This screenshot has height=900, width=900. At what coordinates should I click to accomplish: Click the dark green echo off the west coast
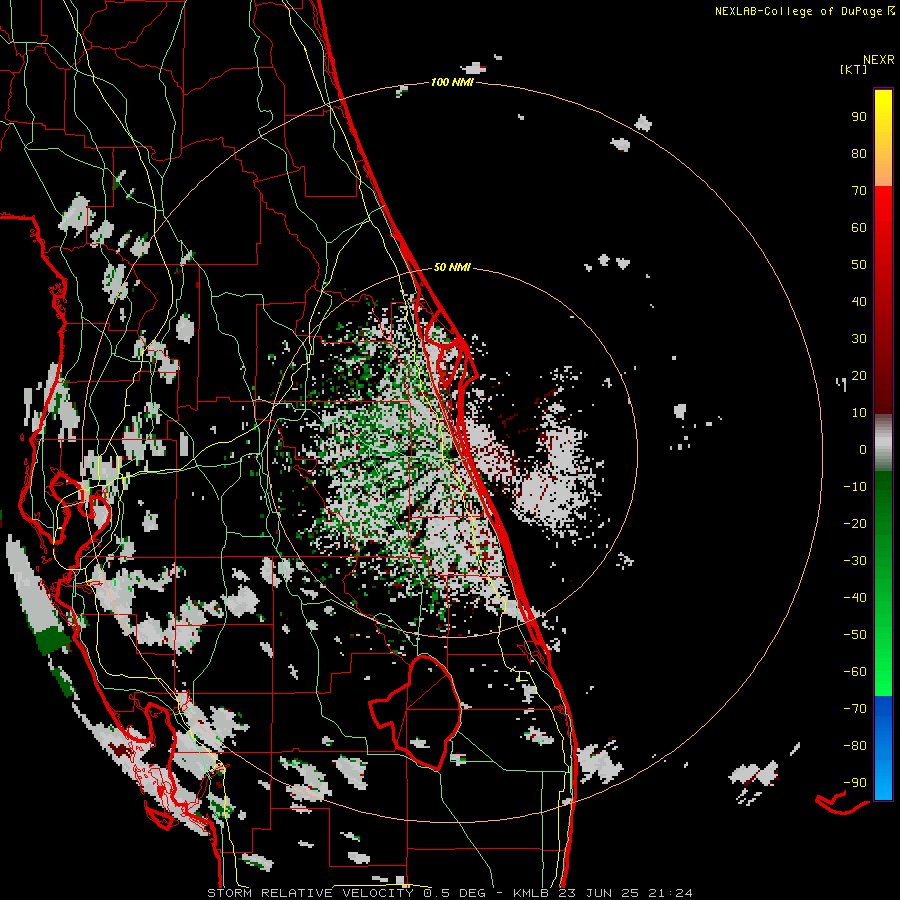(x=53, y=641)
